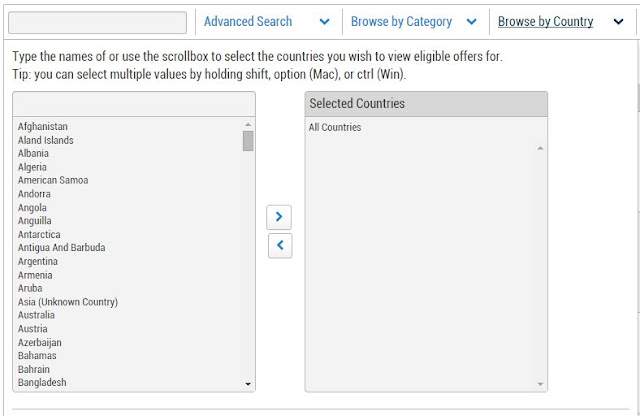Click the Selected Countries scroll-up arrow
The image size is (640, 416).
pyautogui.click(x=540, y=148)
